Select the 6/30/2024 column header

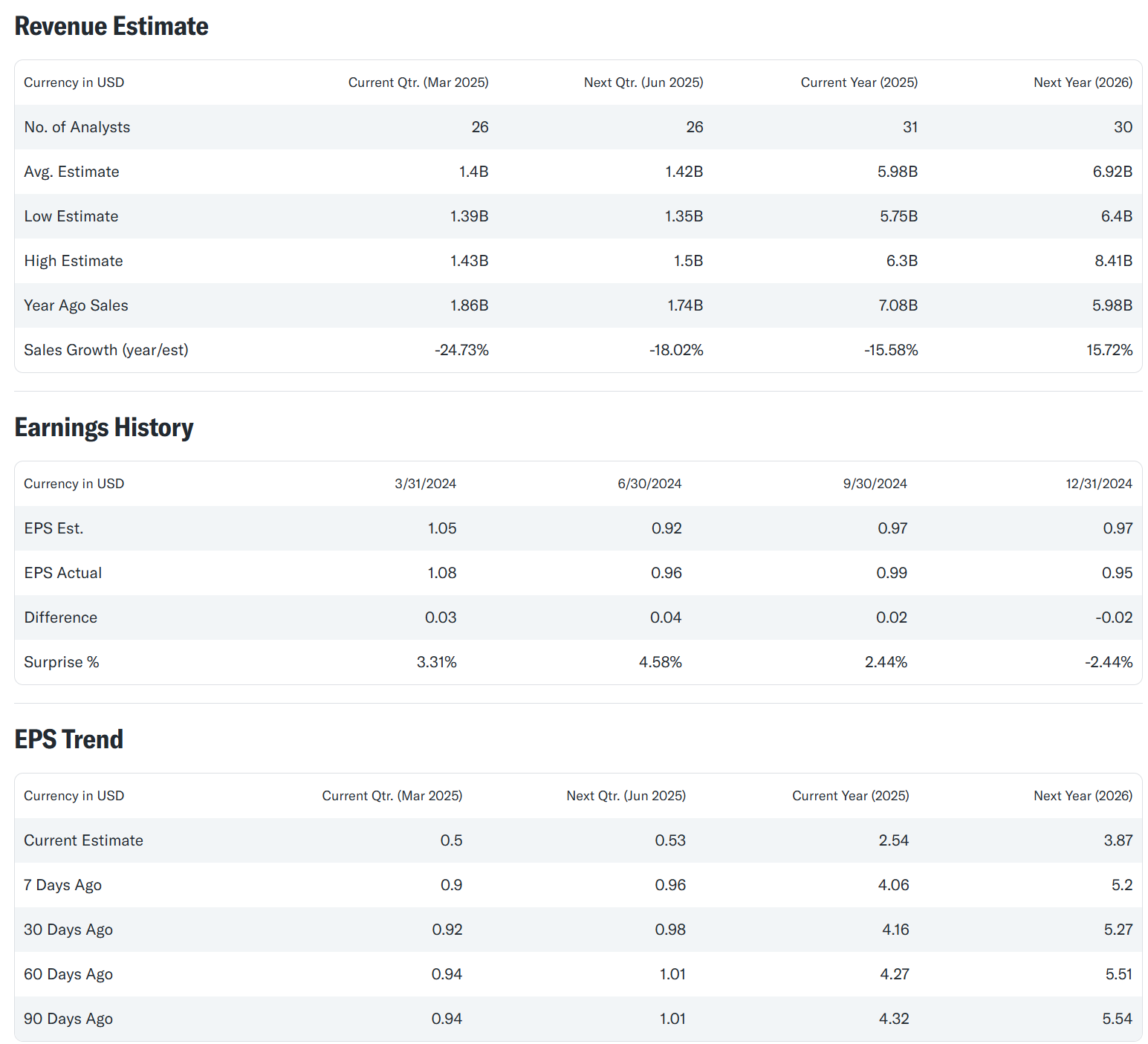649,484
